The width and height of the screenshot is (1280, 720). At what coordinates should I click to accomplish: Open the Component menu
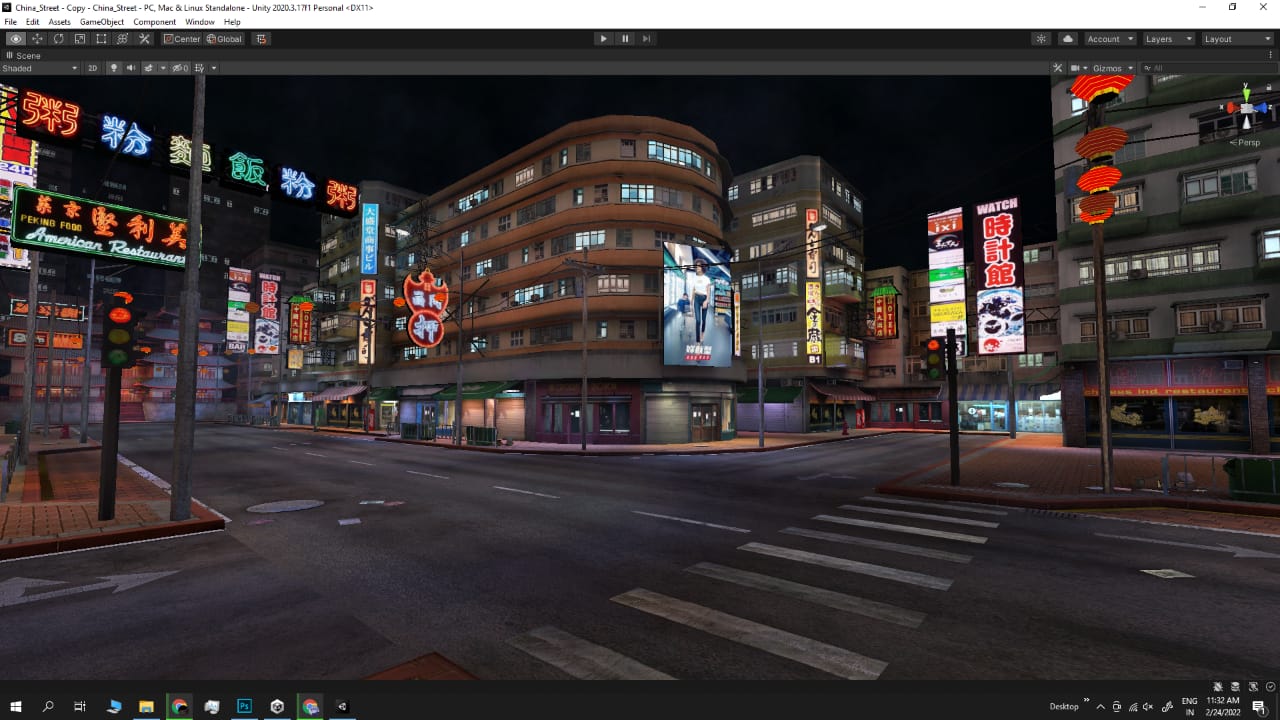(154, 22)
